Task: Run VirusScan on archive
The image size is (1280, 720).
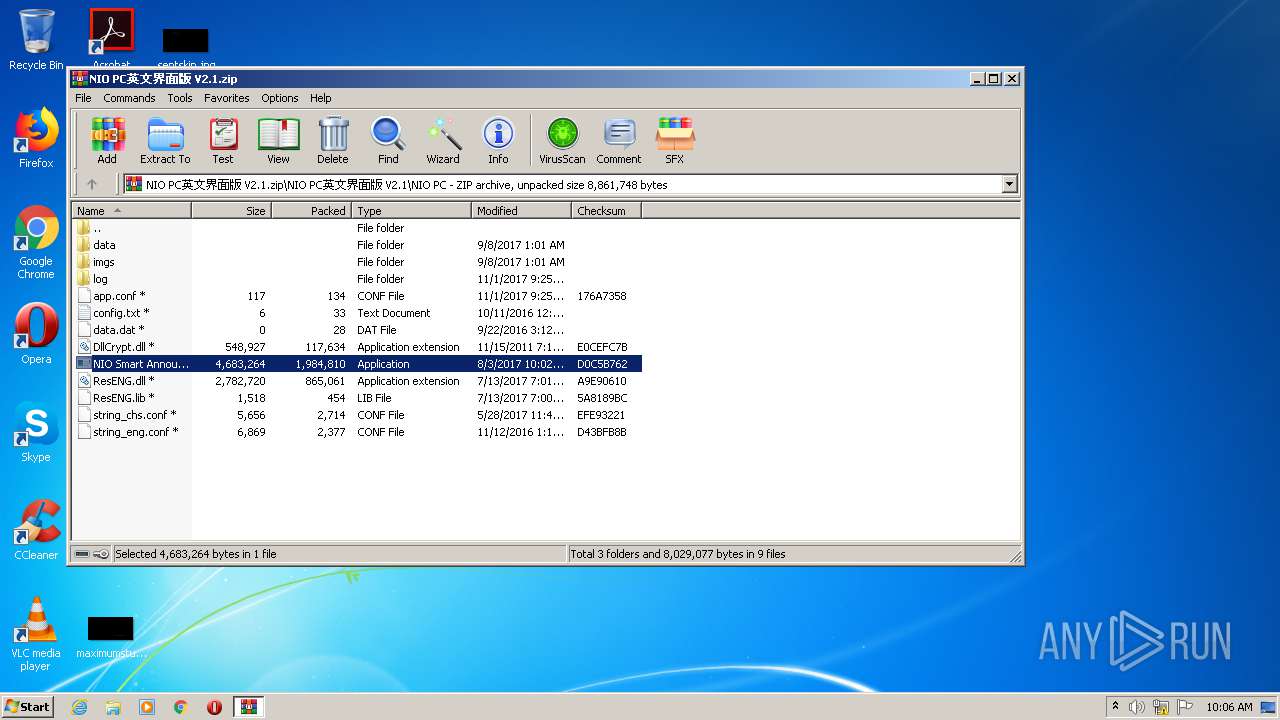Action: (562, 140)
